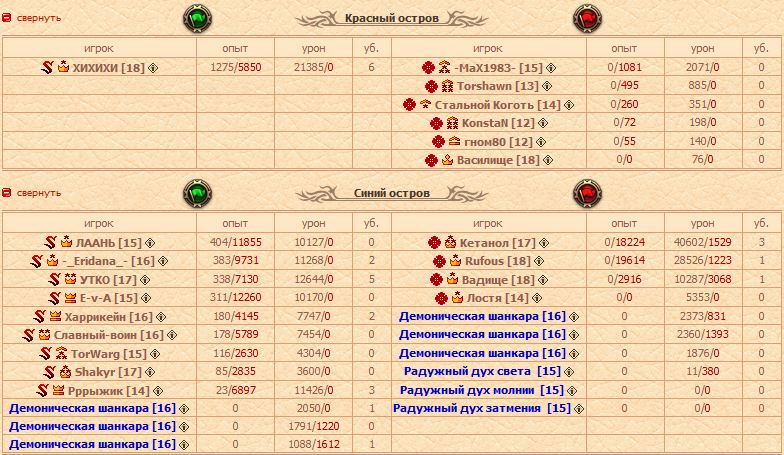Click the Синий остров section title

point(392,193)
